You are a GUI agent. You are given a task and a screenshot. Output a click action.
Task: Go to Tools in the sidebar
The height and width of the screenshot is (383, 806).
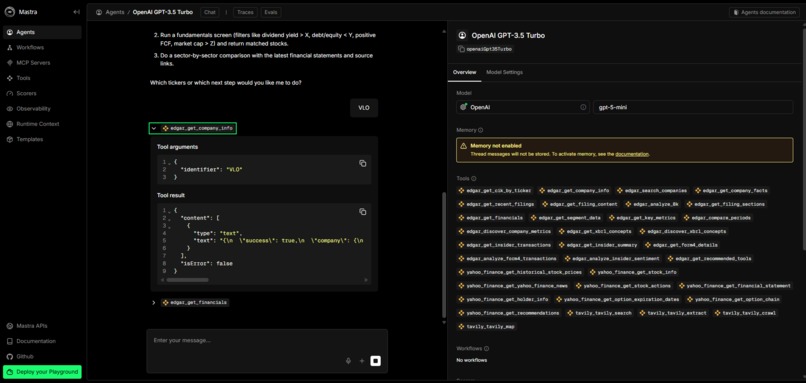(x=42, y=78)
